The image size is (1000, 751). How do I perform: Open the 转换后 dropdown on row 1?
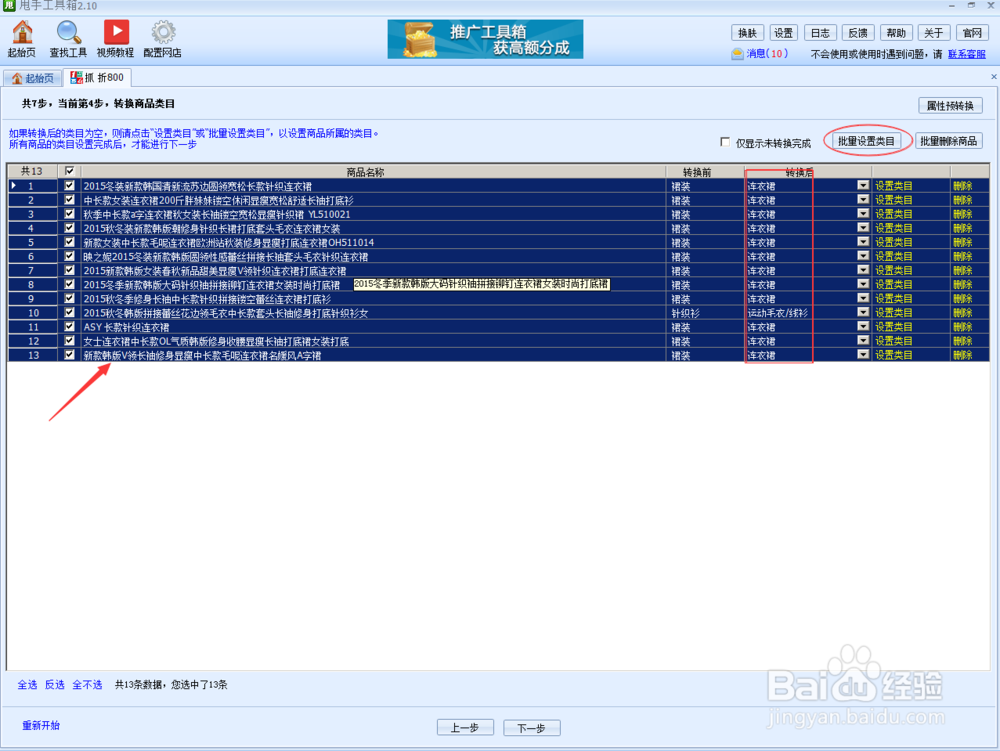862,186
